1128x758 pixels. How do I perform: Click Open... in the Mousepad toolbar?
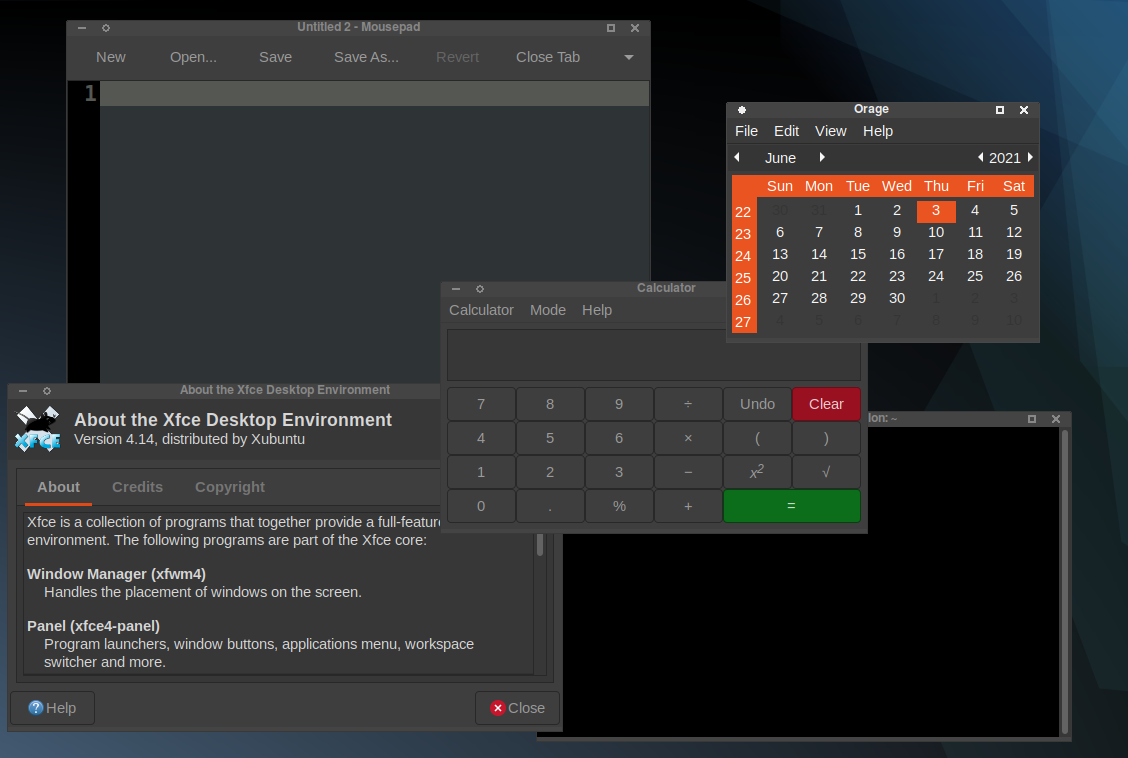point(193,57)
